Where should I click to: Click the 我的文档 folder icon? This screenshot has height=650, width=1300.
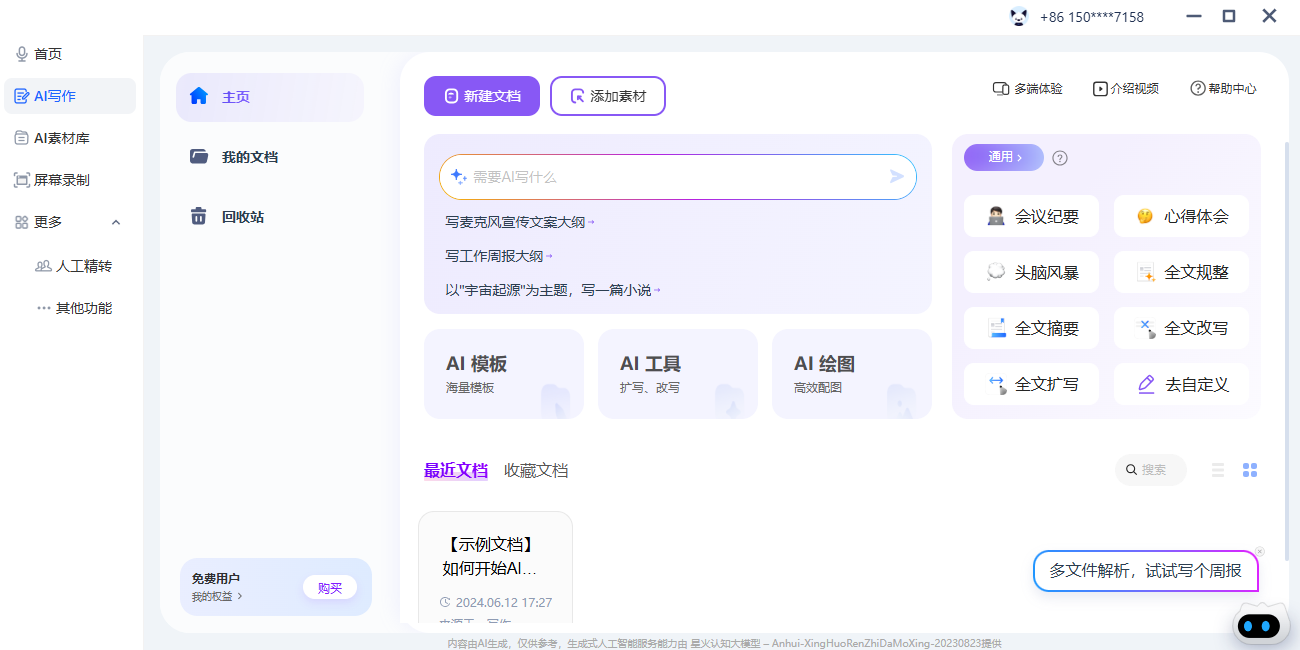199,157
